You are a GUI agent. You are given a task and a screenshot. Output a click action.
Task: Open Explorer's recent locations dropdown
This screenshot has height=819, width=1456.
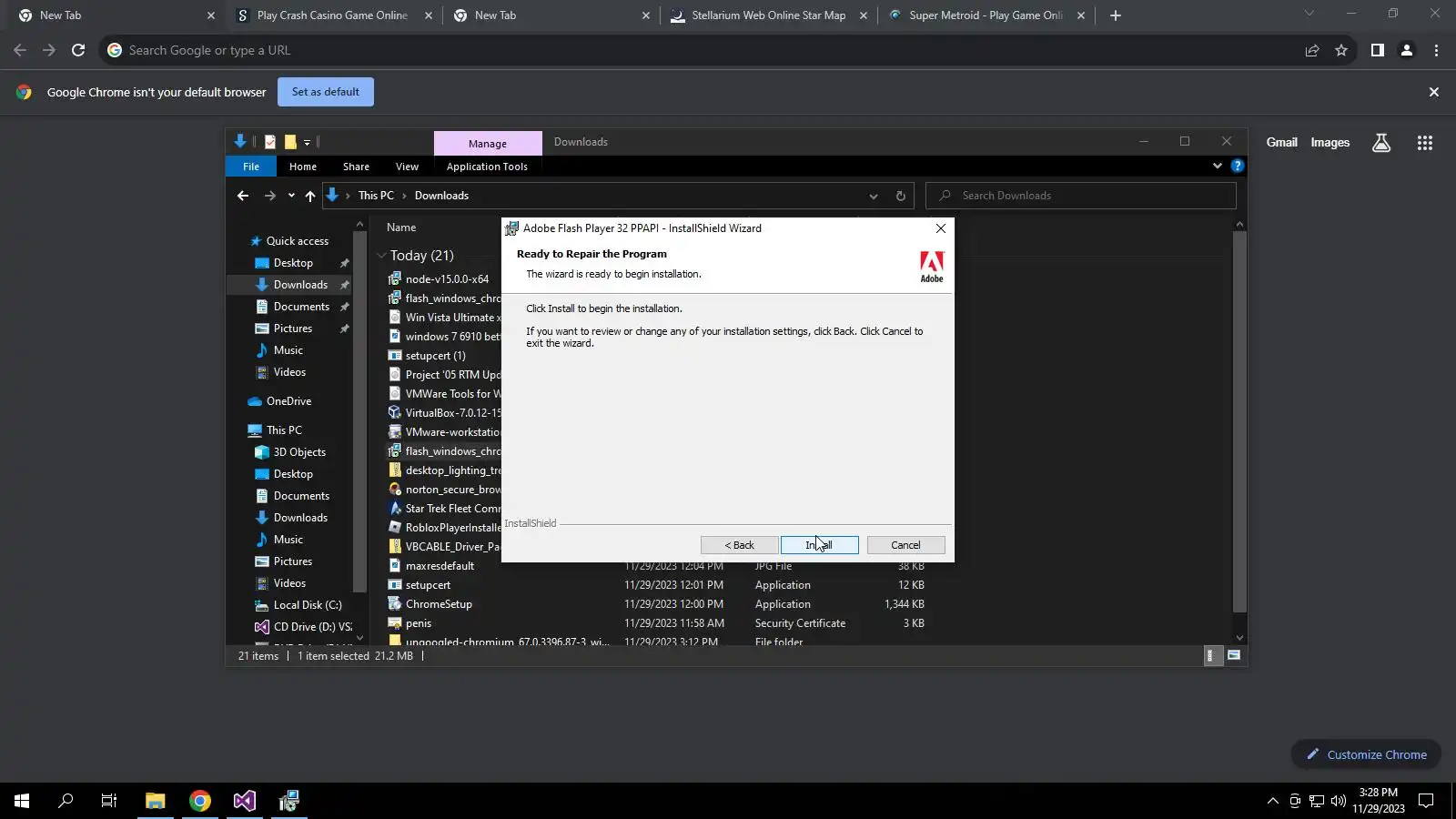point(291,196)
